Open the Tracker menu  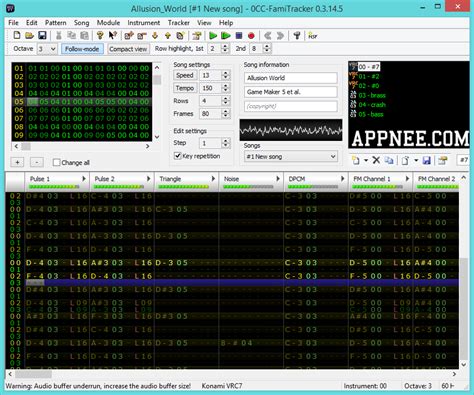tap(179, 23)
